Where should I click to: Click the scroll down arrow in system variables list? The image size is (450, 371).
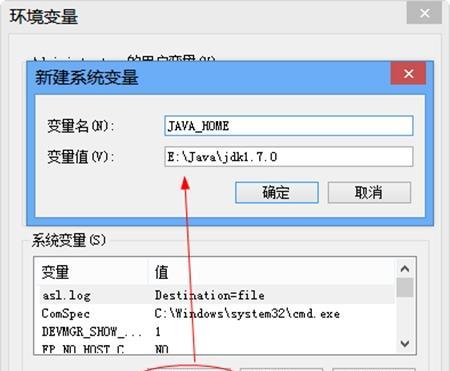pos(405,343)
